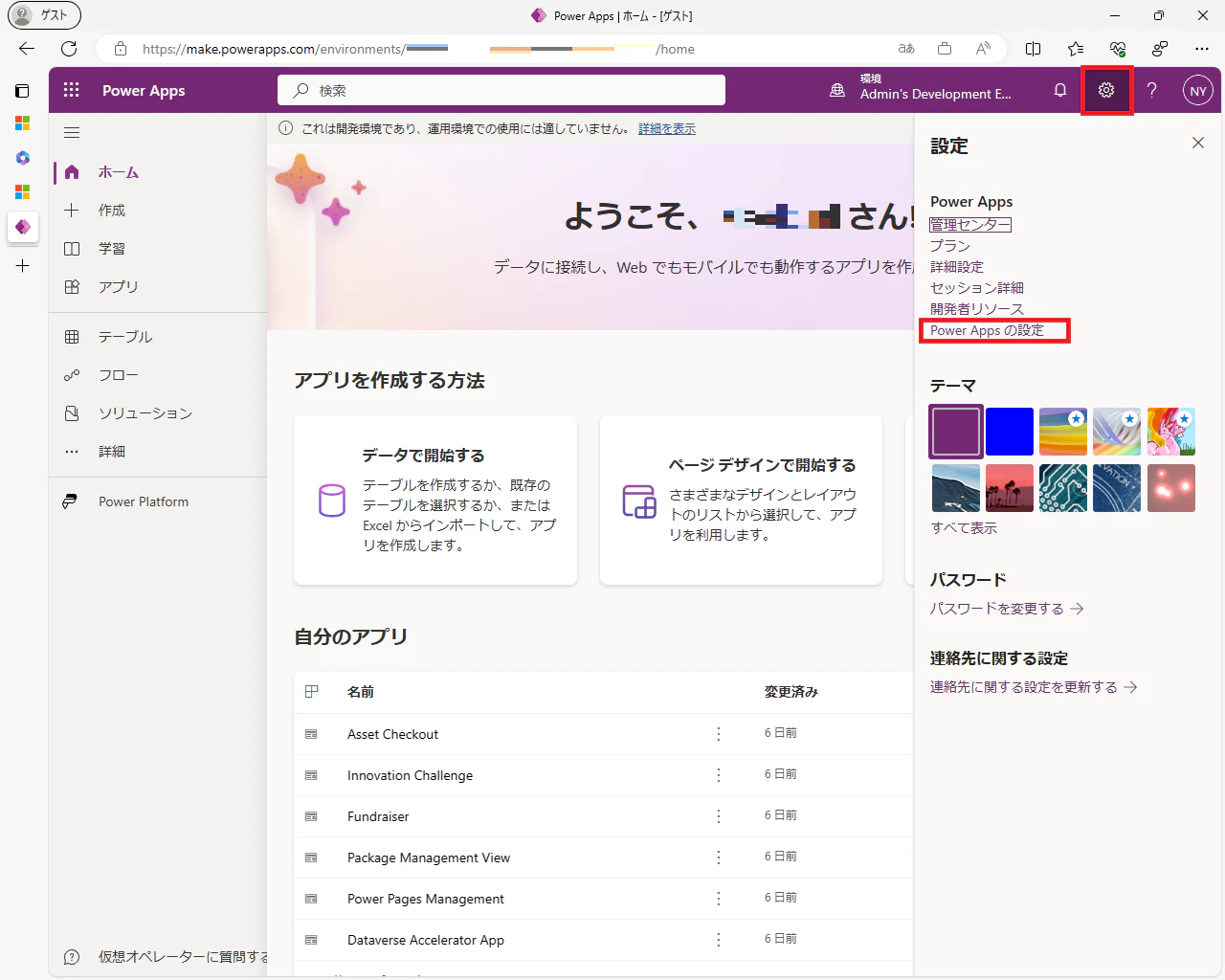Click the 検索 search box

[501, 90]
